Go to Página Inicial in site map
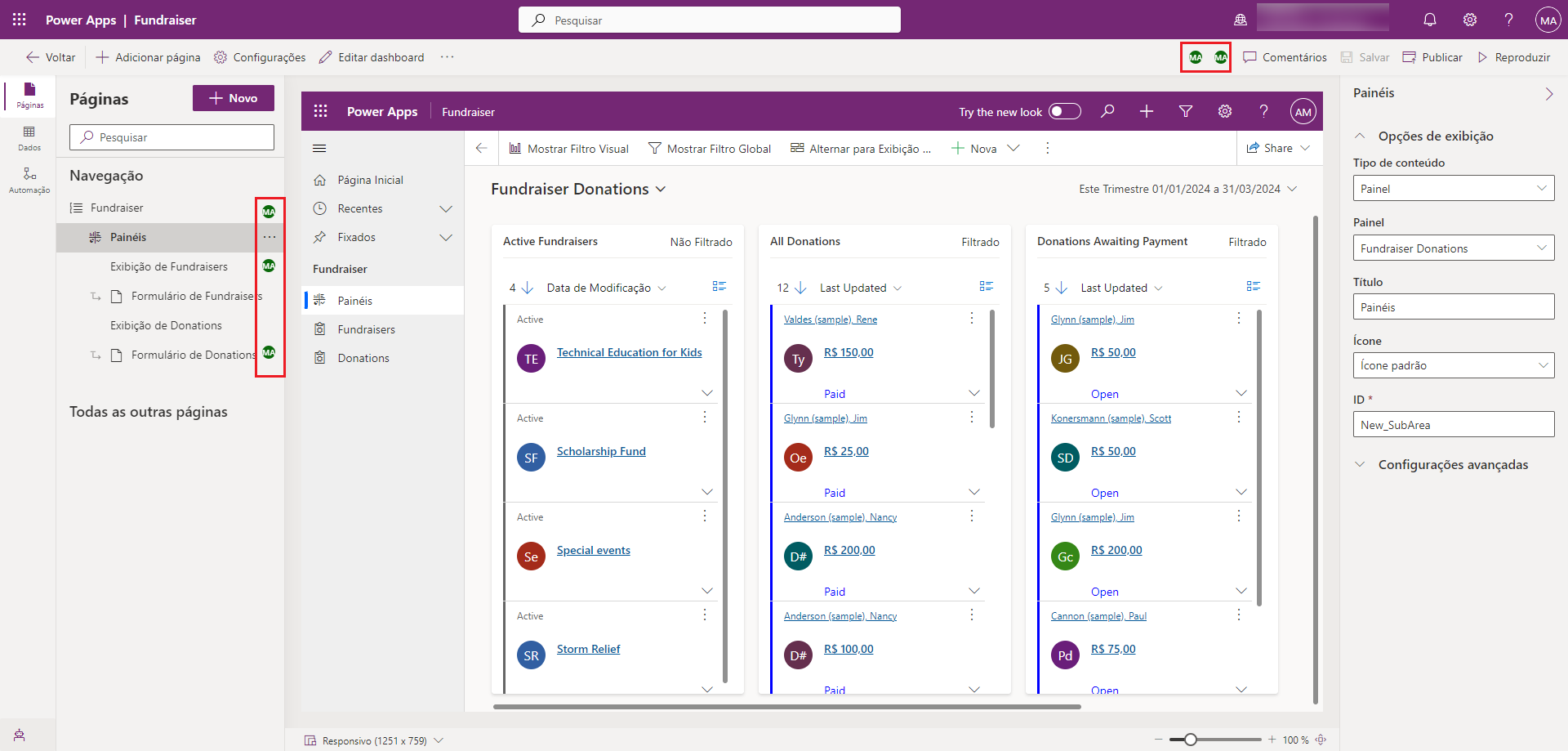 tap(384, 180)
